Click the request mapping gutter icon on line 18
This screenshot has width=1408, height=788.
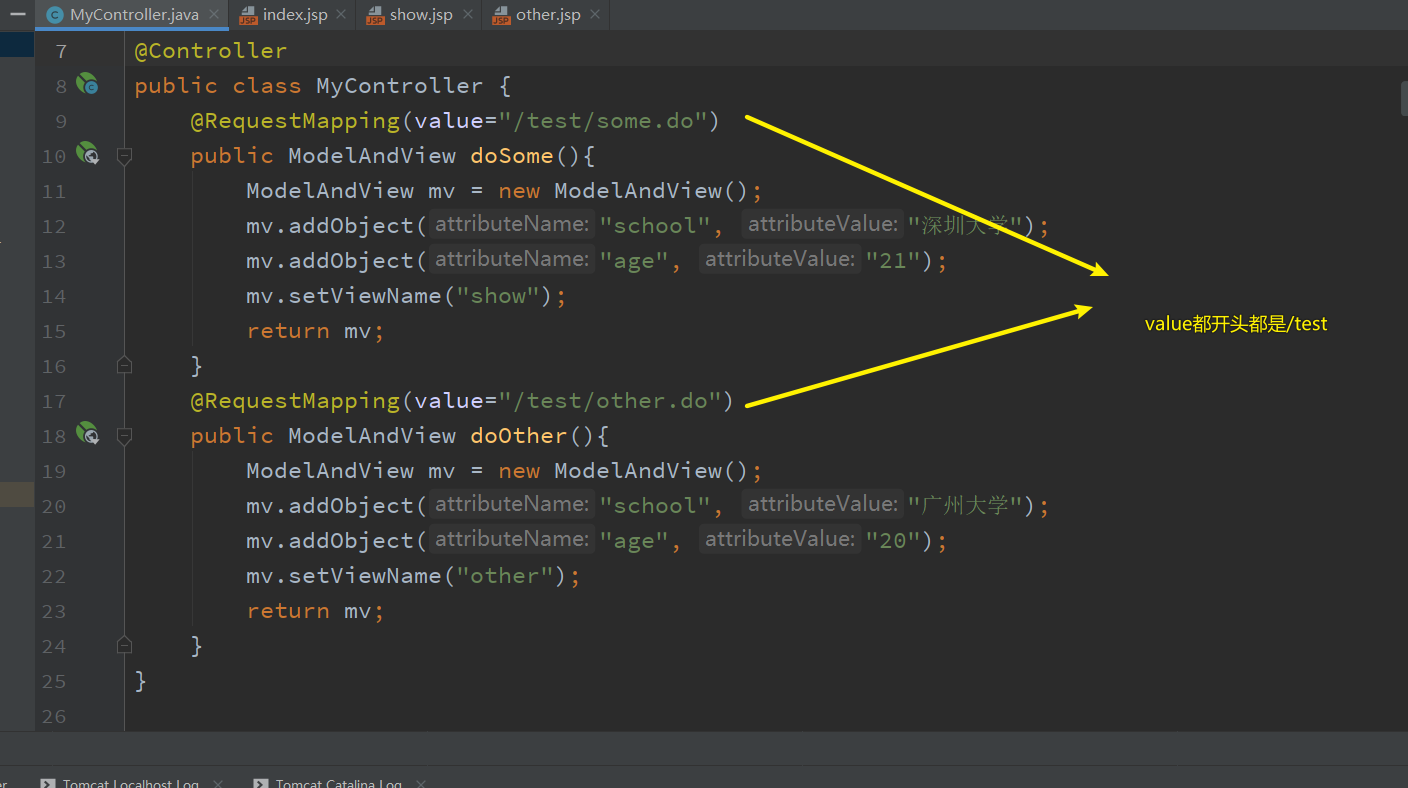[x=87, y=434]
